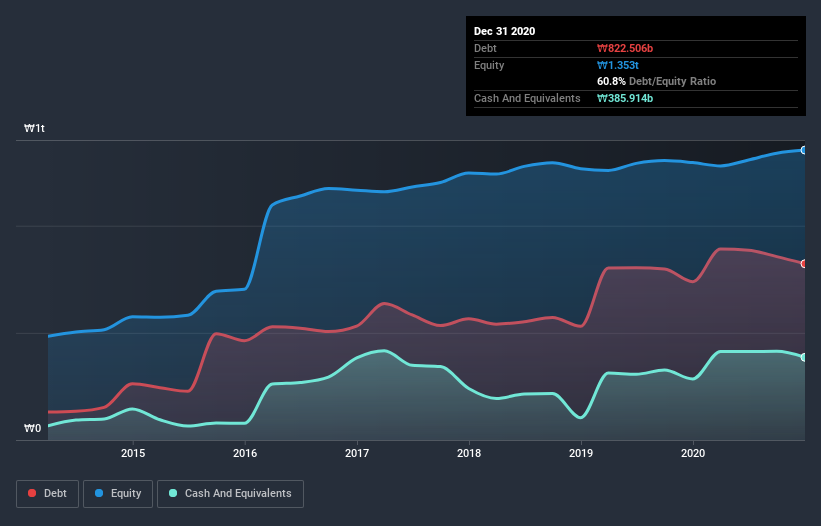Select the Cash endpoint marker at Dec 2020

pos(804,357)
